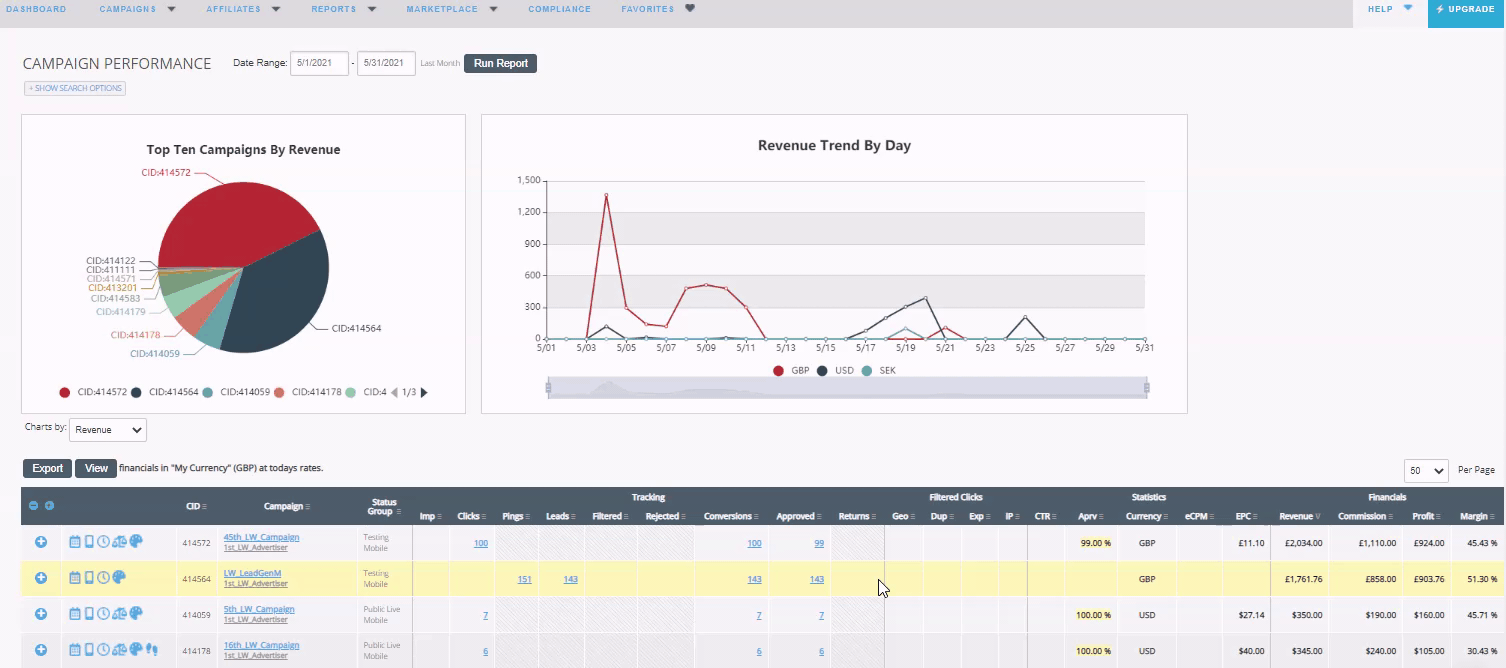Open the Per Page count dropdown

tap(1427, 470)
